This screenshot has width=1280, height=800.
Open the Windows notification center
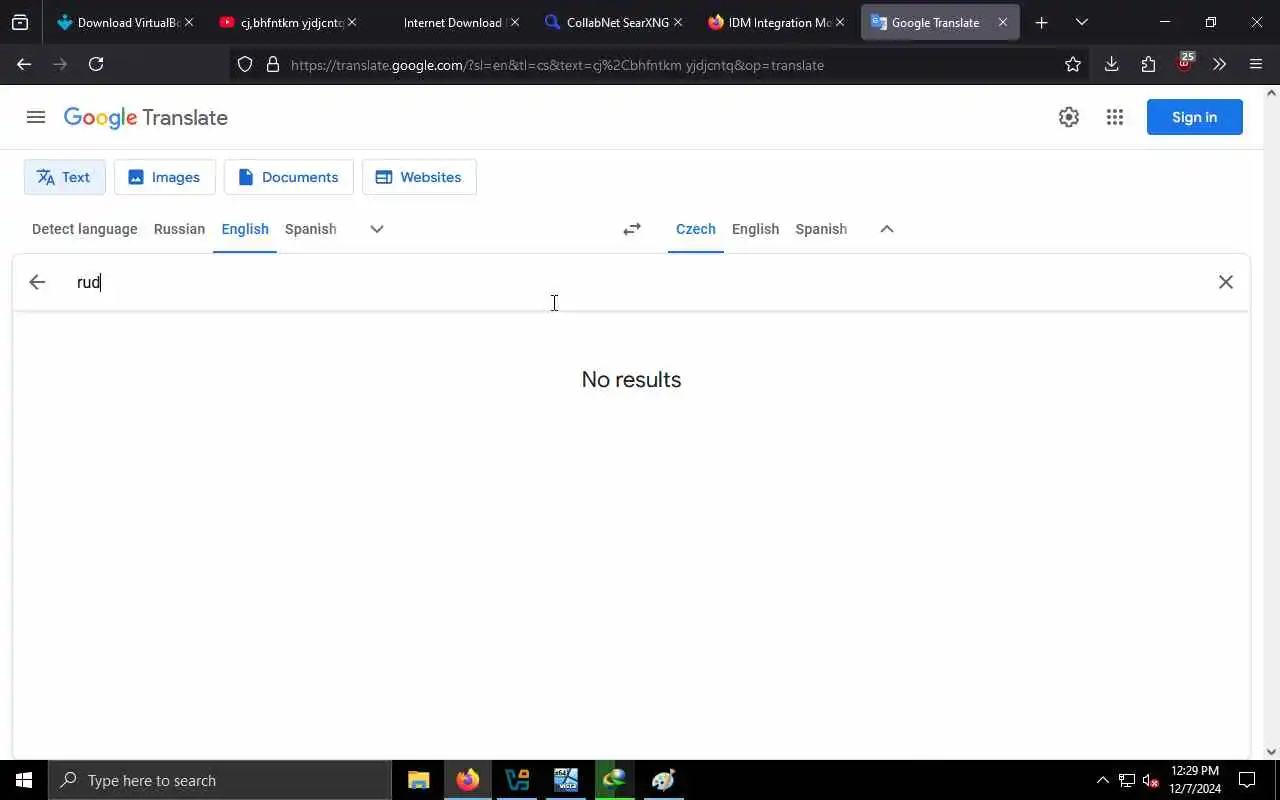pos(1247,780)
